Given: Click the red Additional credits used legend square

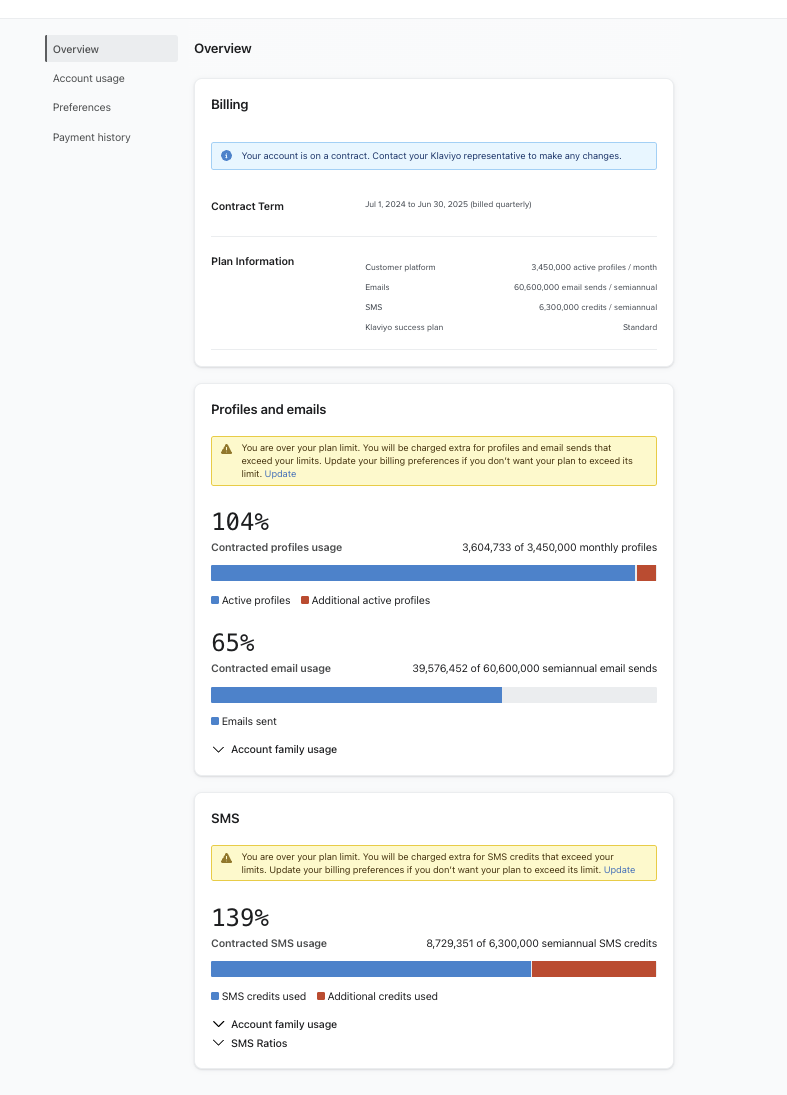Looking at the screenshot, I should tap(321, 997).
